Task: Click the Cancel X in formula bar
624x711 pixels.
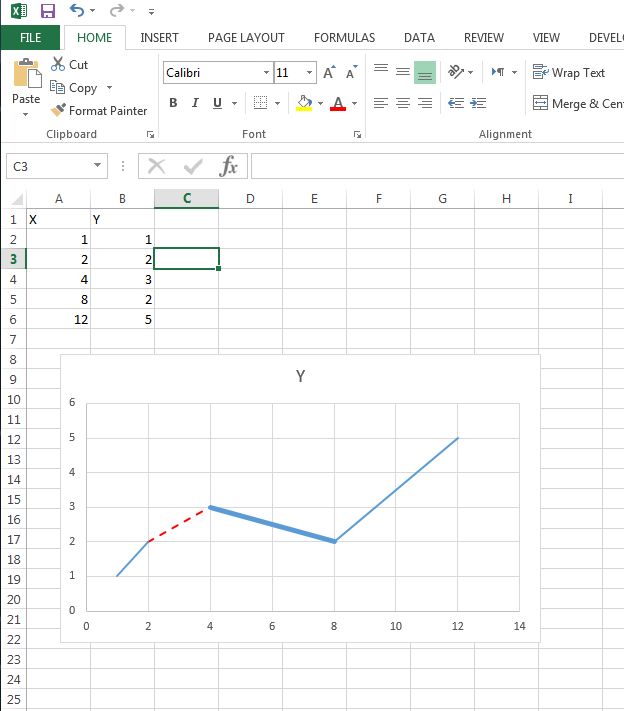Action: tap(156, 166)
